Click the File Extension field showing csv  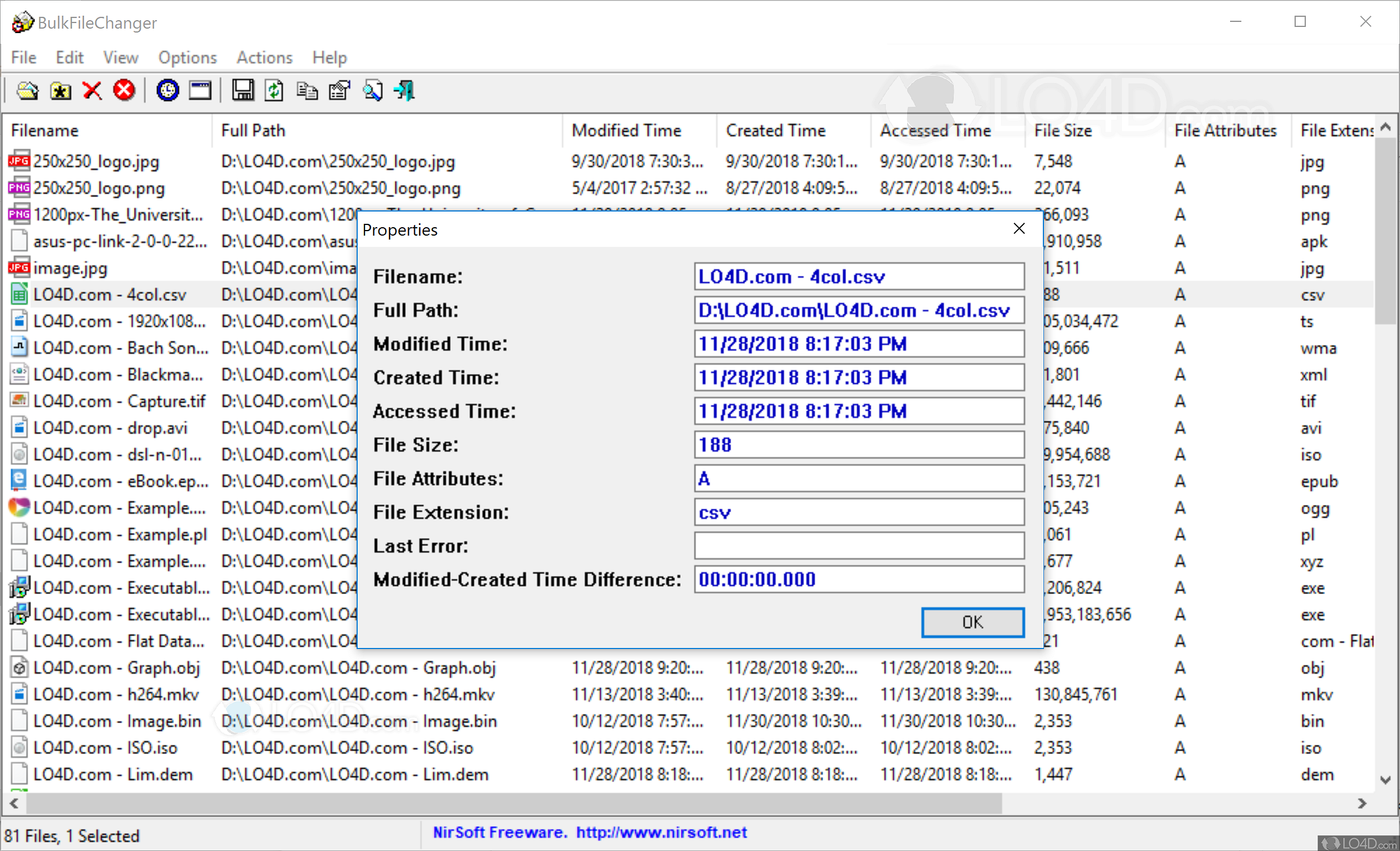[x=859, y=512]
